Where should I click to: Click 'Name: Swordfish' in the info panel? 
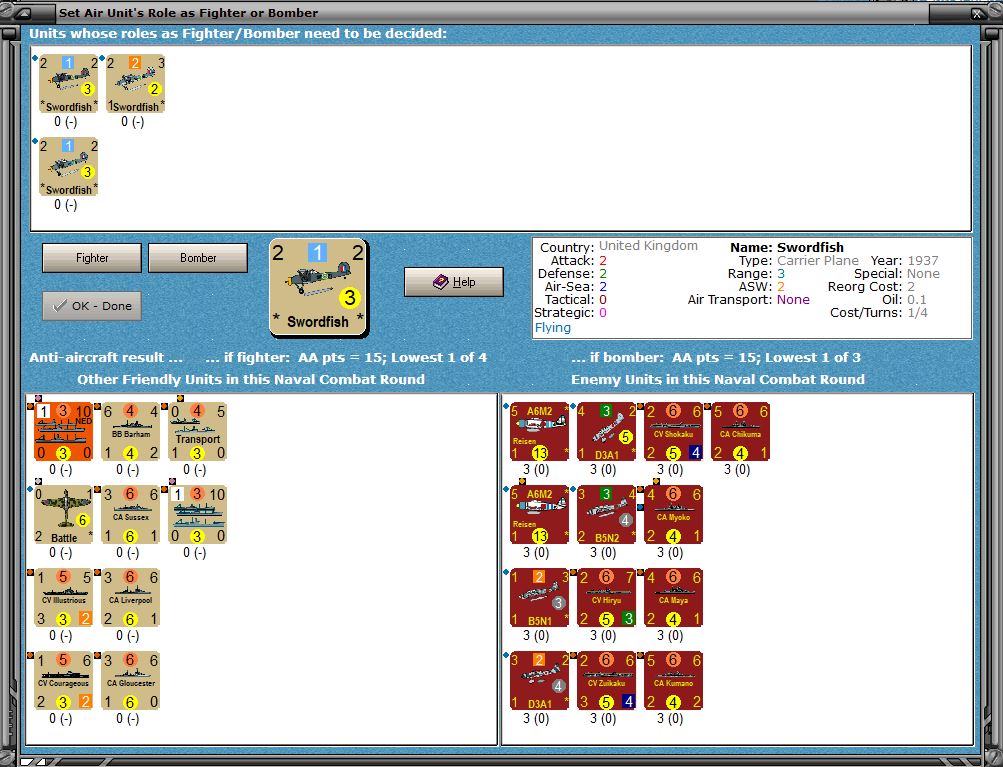(787, 247)
